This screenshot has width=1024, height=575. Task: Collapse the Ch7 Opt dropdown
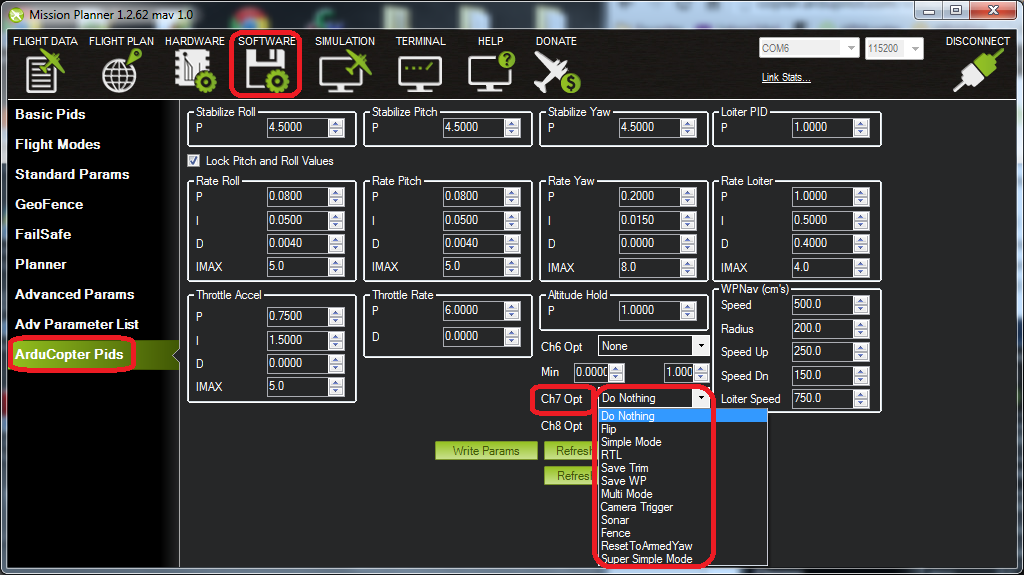(701, 398)
